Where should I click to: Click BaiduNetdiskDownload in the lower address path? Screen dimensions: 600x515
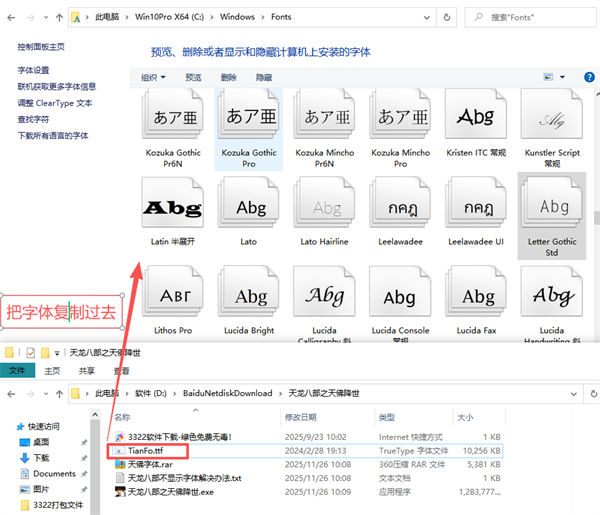228,393
